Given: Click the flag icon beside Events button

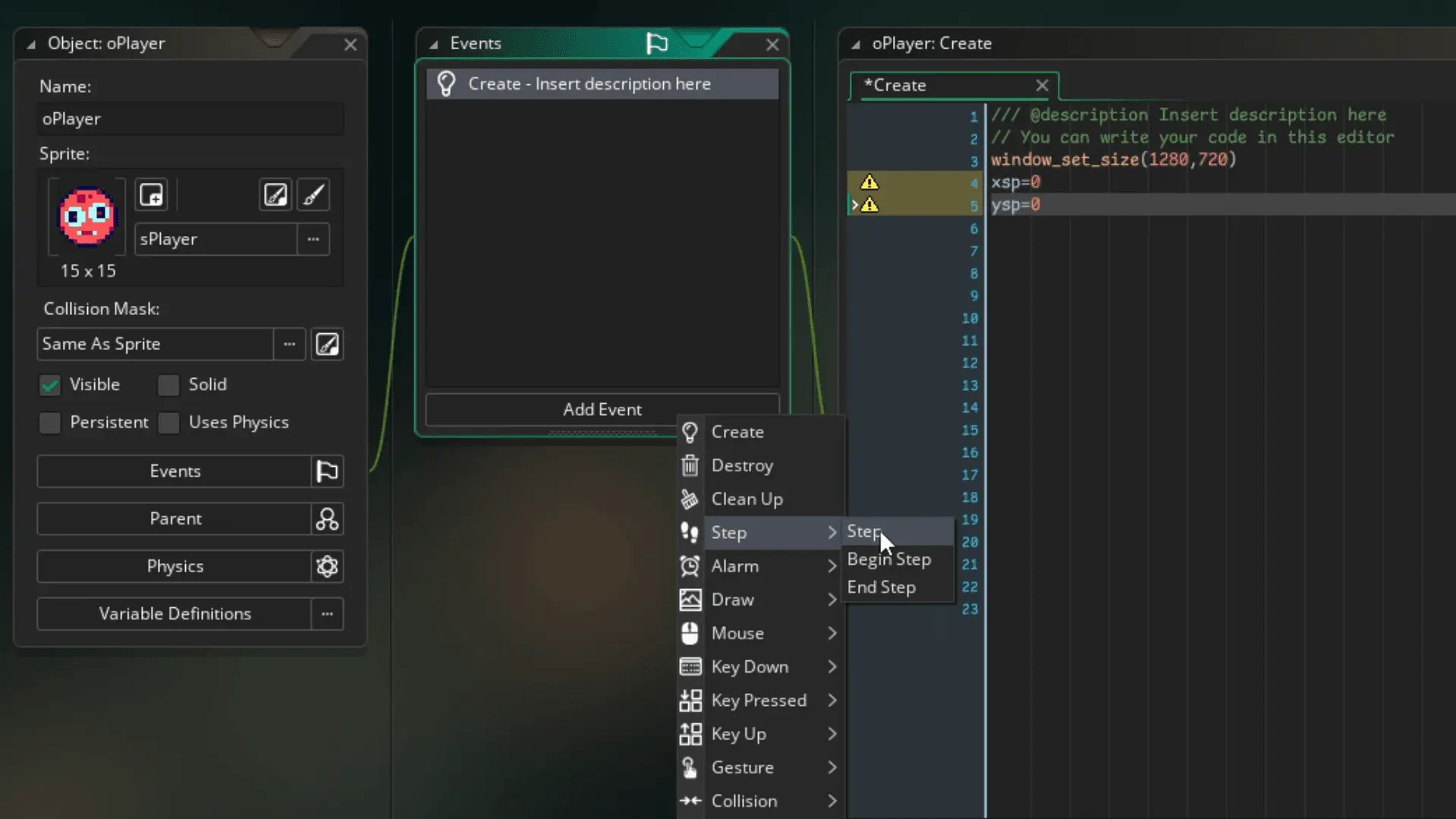Looking at the screenshot, I should (x=327, y=471).
